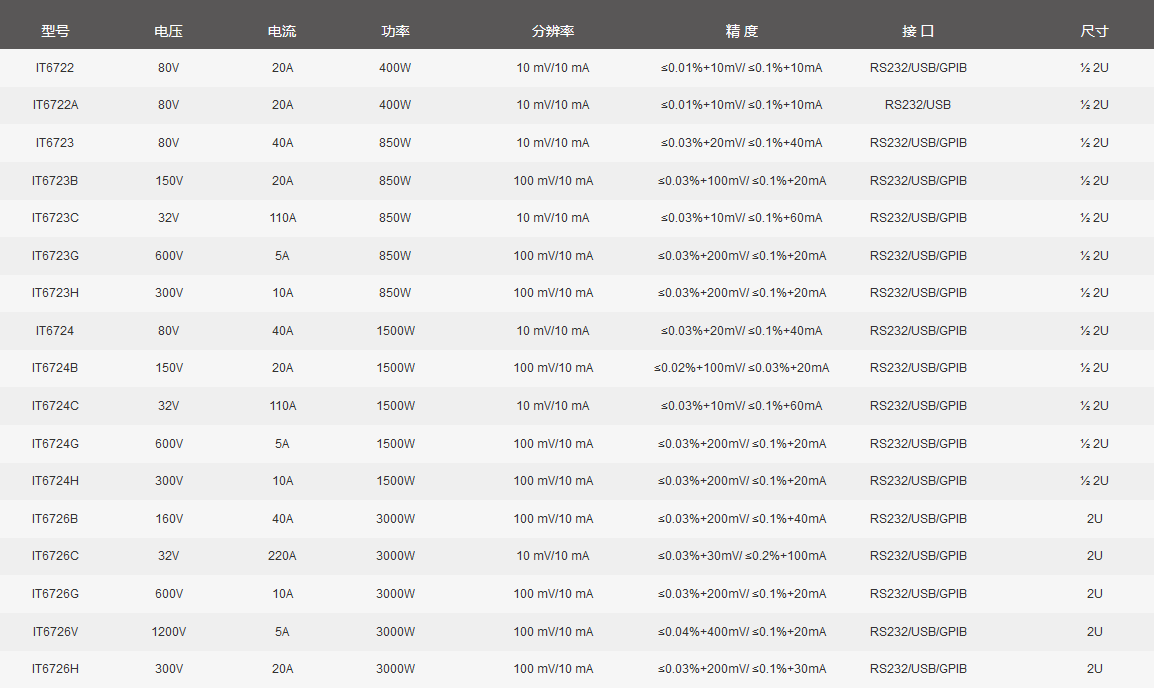Select model cell IT6726H
The width and height of the screenshot is (1154, 688).
click(55, 669)
